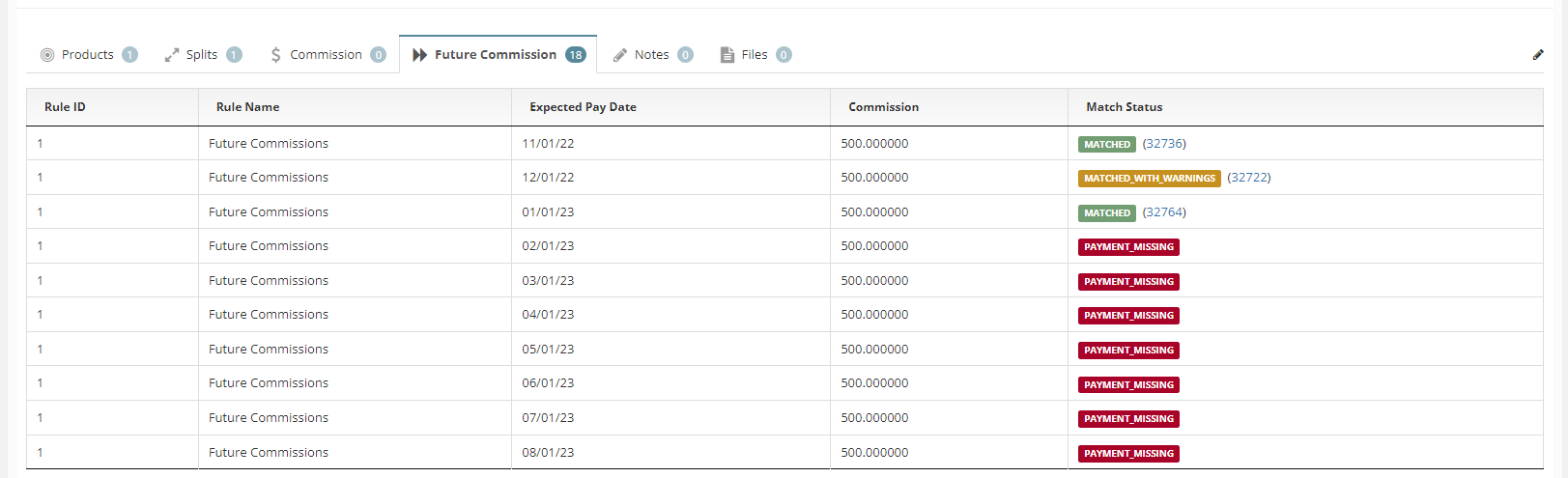Switch to the Notes tab
This screenshot has height=478, width=1568.
653,55
